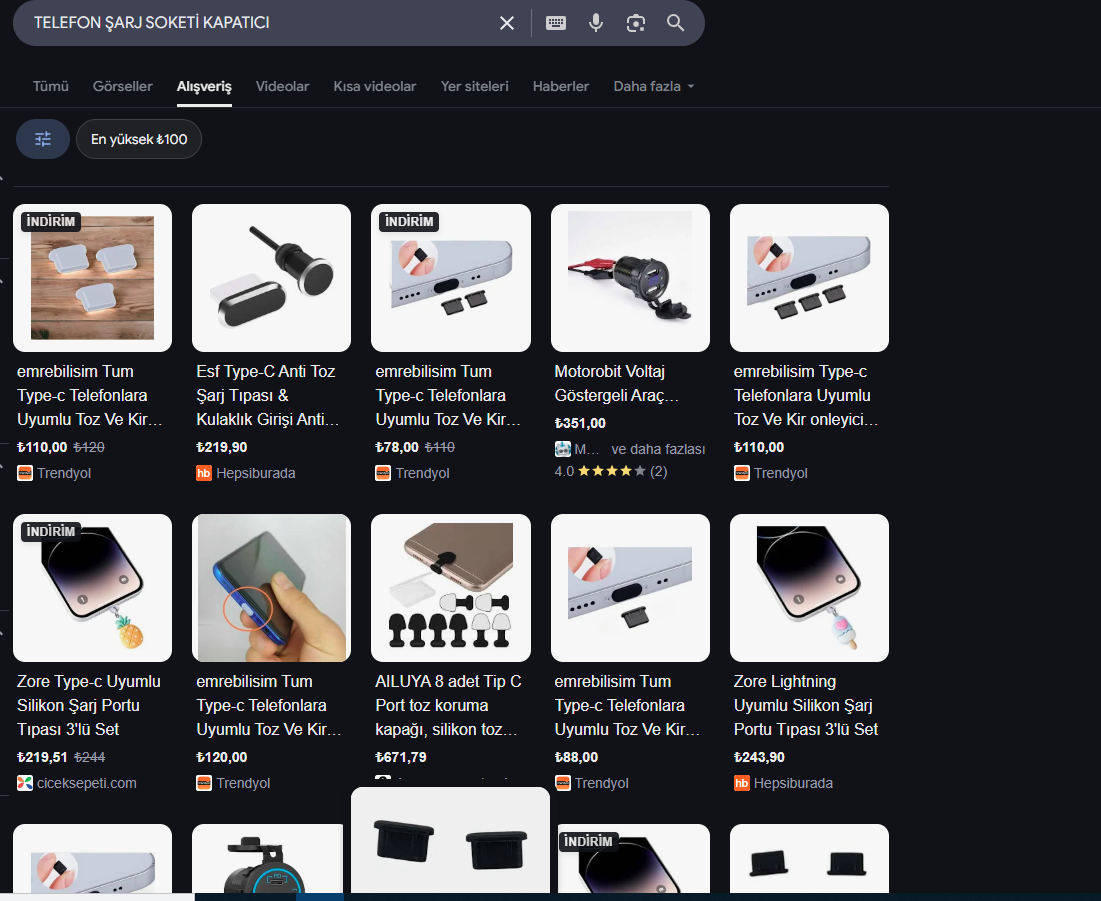Open the AILUYA 8 adet product image
This screenshot has width=1101, height=901.
coord(451,588)
